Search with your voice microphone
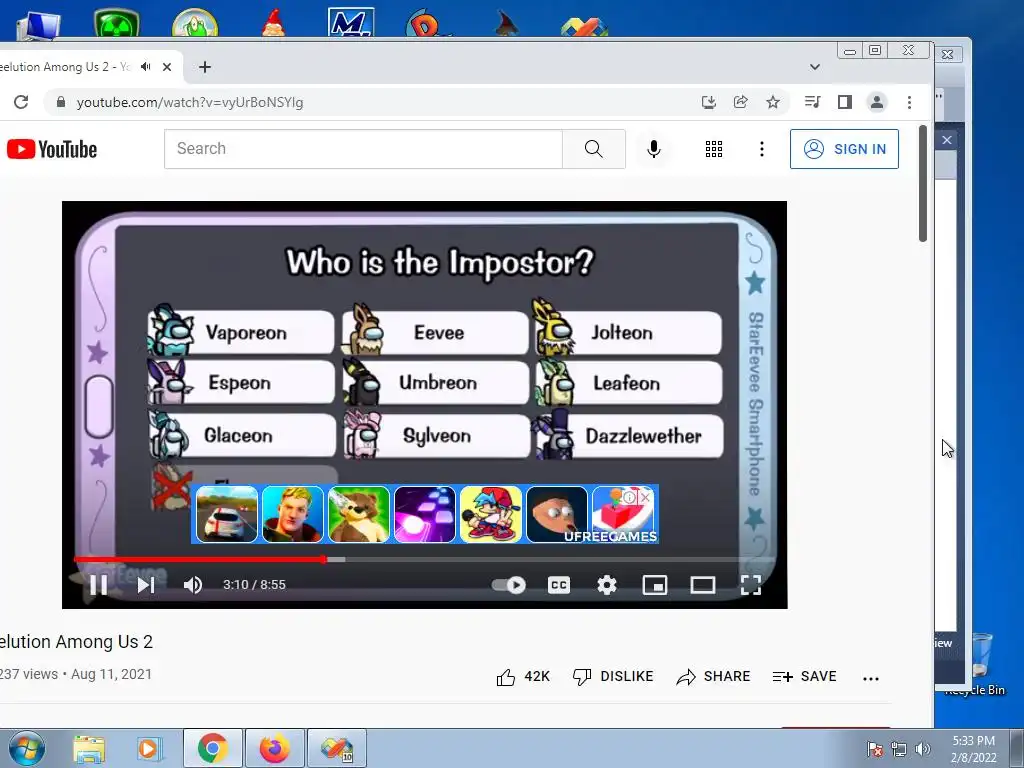The width and height of the screenshot is (1024, 768). pyautogui.click(x=654, y=149)
